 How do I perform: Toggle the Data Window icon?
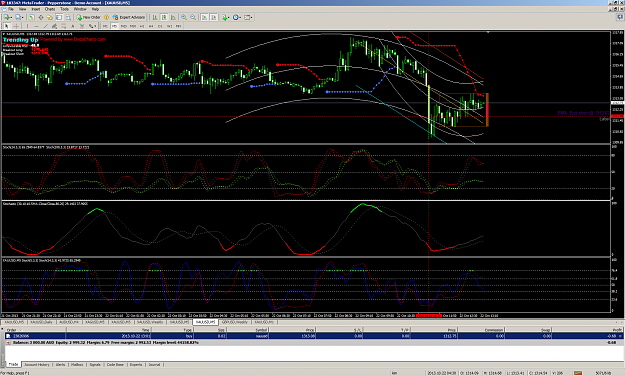tap(41, 17)
